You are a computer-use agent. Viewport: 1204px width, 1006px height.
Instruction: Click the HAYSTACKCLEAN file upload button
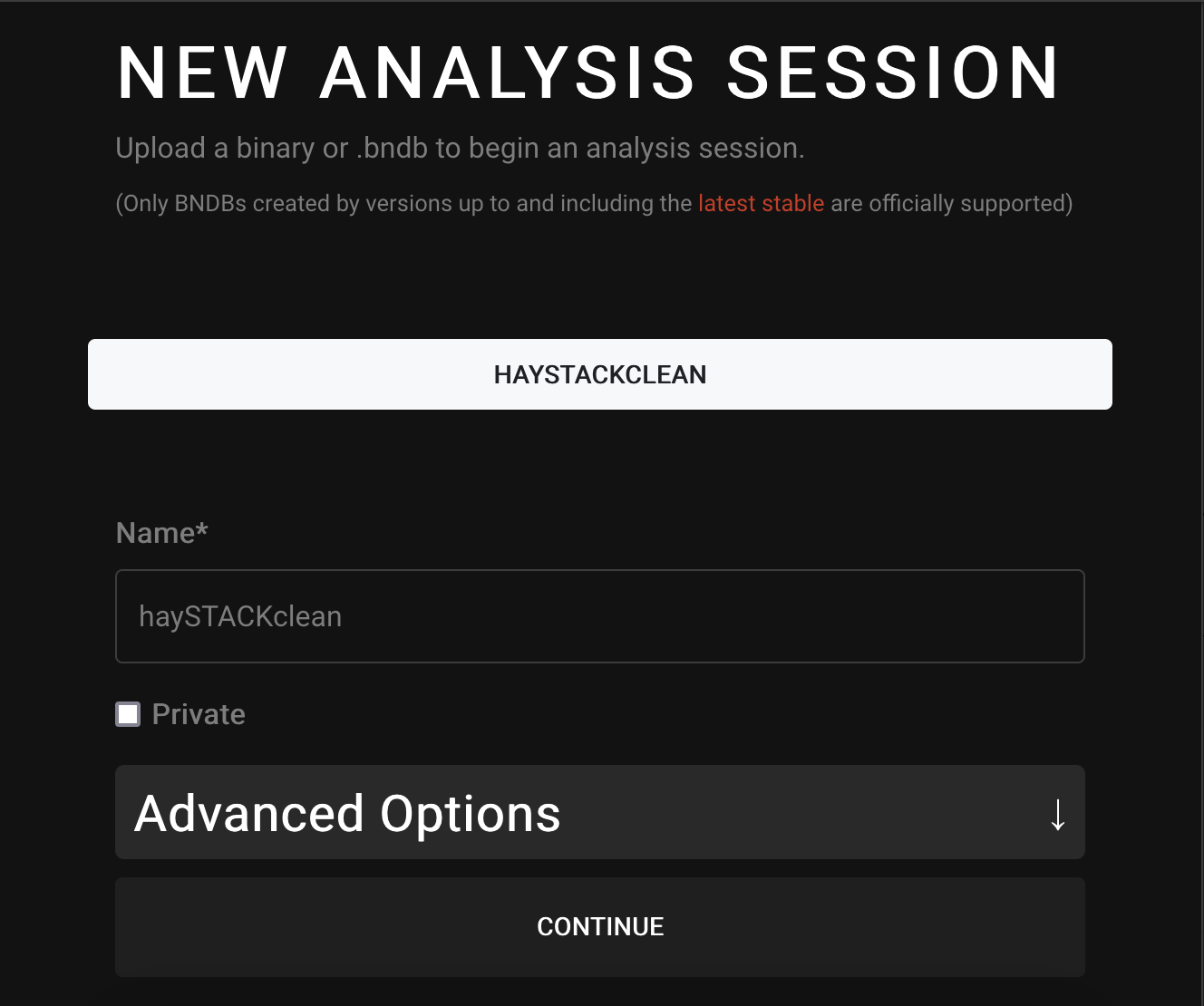pyautogui.click(x=599, y=374)
